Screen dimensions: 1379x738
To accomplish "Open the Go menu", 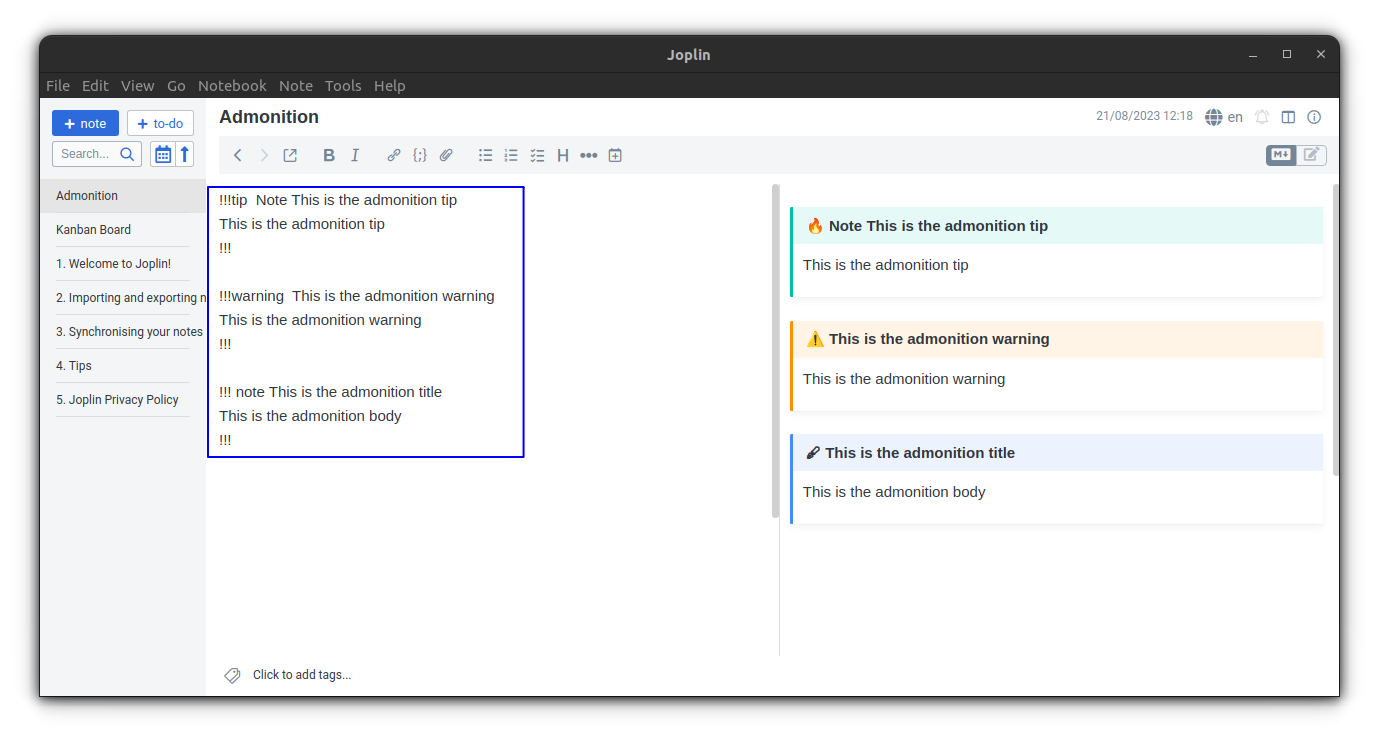I will (x=176, y=86).
